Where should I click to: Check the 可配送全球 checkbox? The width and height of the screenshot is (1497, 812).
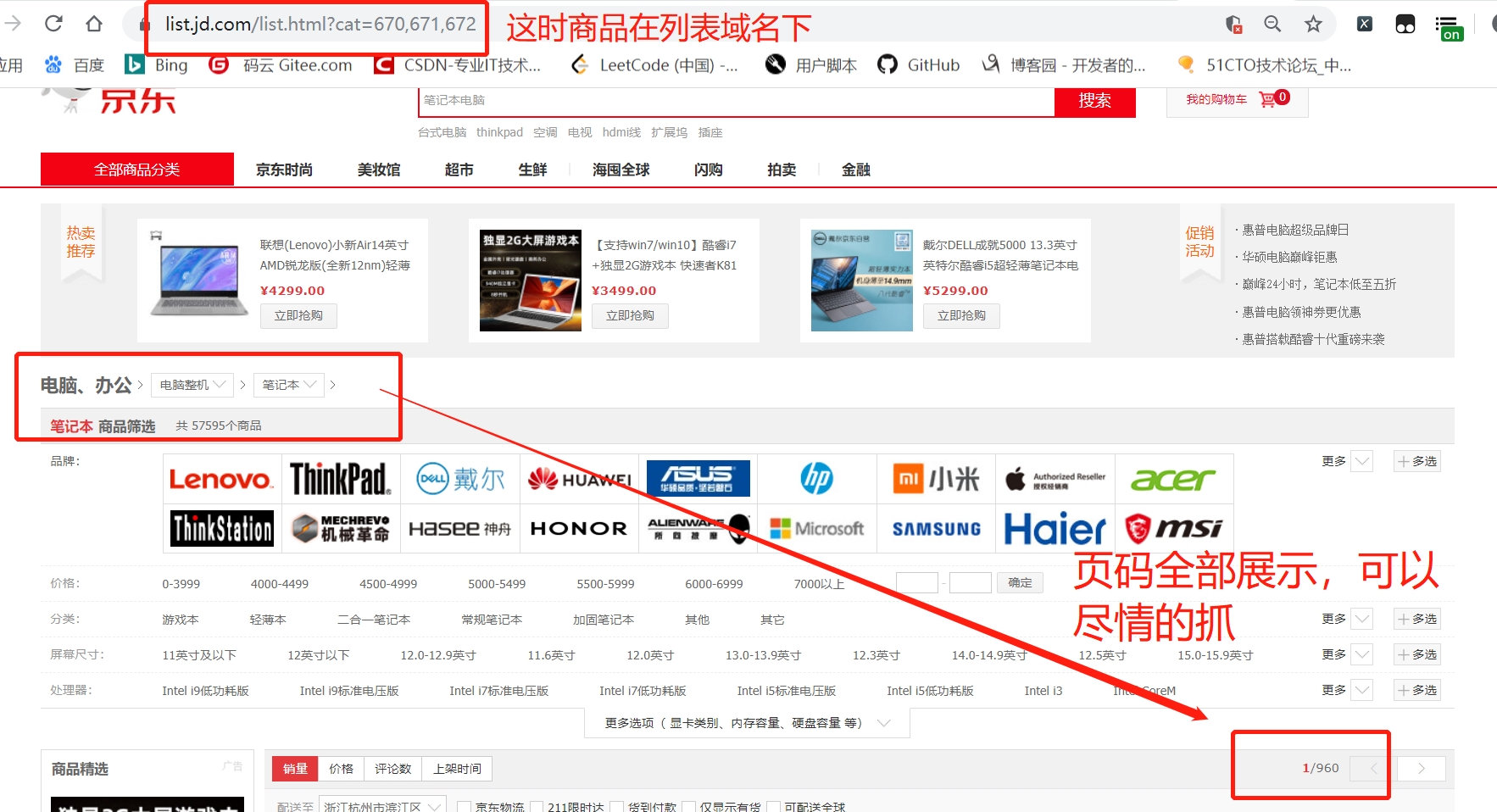[x=773, y=807]
